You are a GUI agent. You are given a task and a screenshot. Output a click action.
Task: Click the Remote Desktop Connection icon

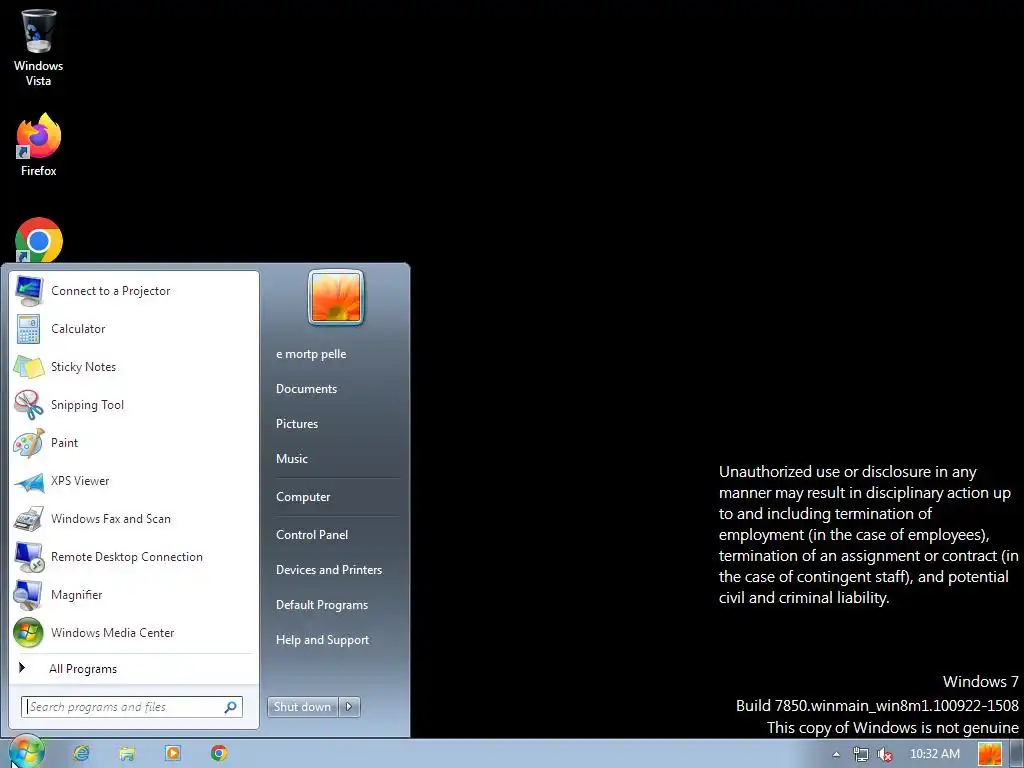[29, 557]
